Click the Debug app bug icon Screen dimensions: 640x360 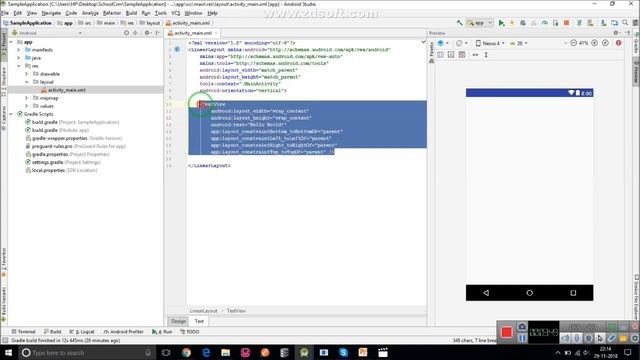[x=523, y=23]
